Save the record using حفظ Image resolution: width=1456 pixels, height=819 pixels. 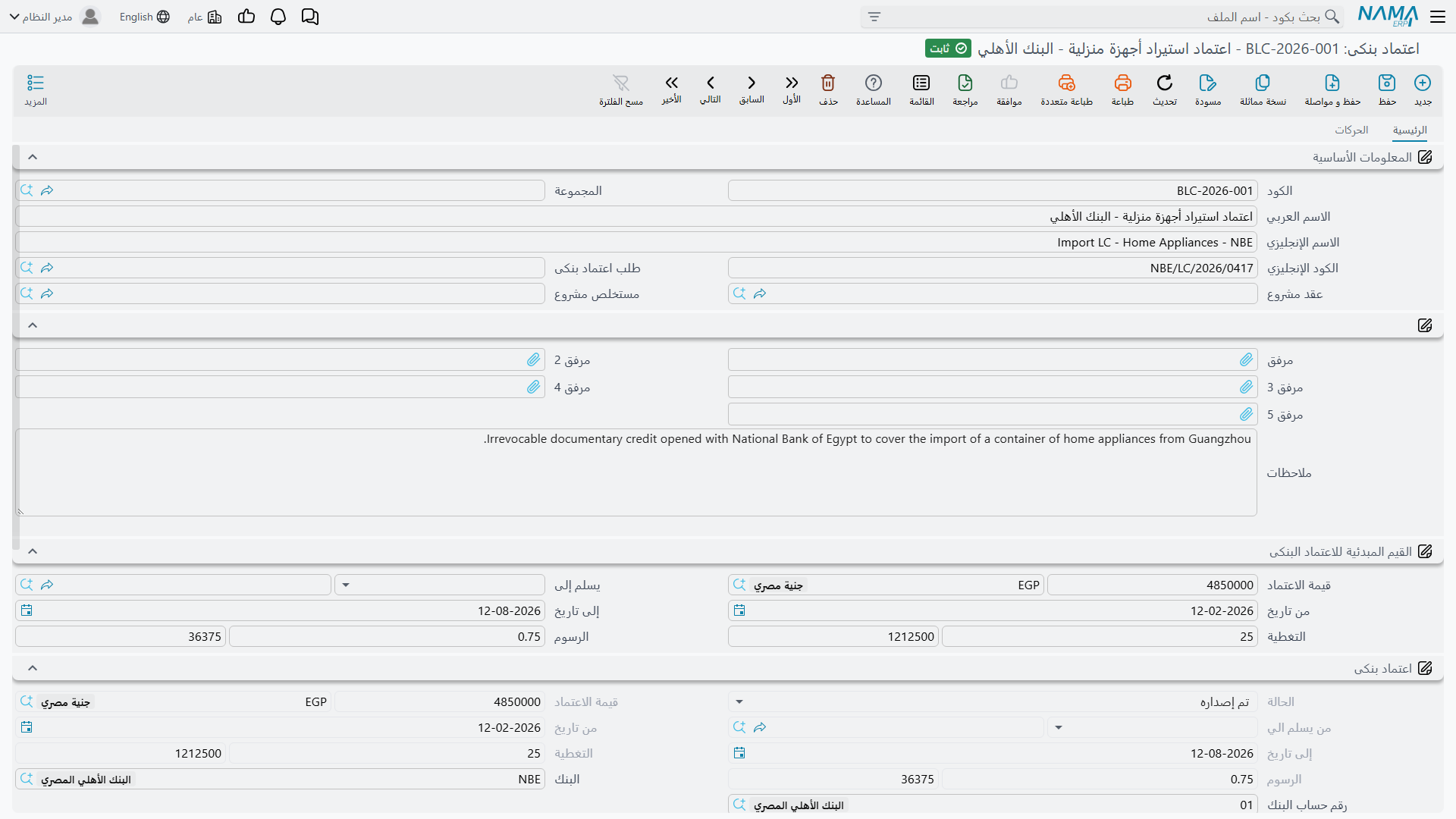tap(1387, 89)
